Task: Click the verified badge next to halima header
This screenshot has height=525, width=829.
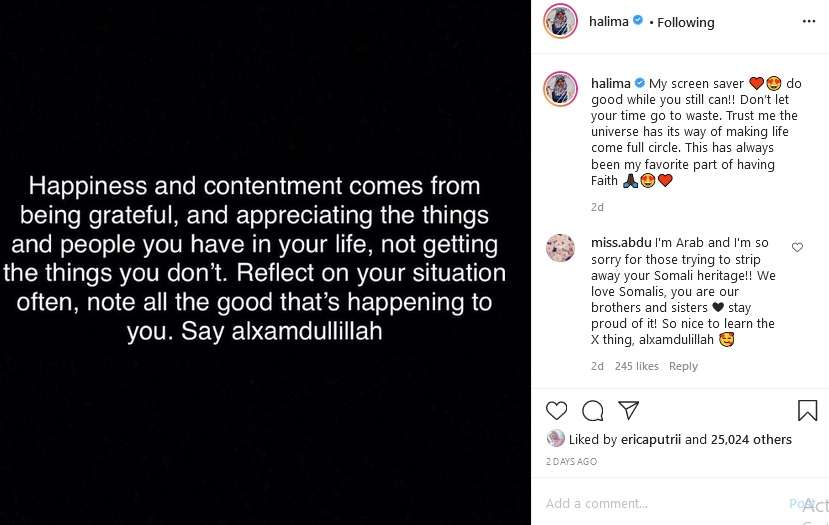Action: [x=638, y=20]
